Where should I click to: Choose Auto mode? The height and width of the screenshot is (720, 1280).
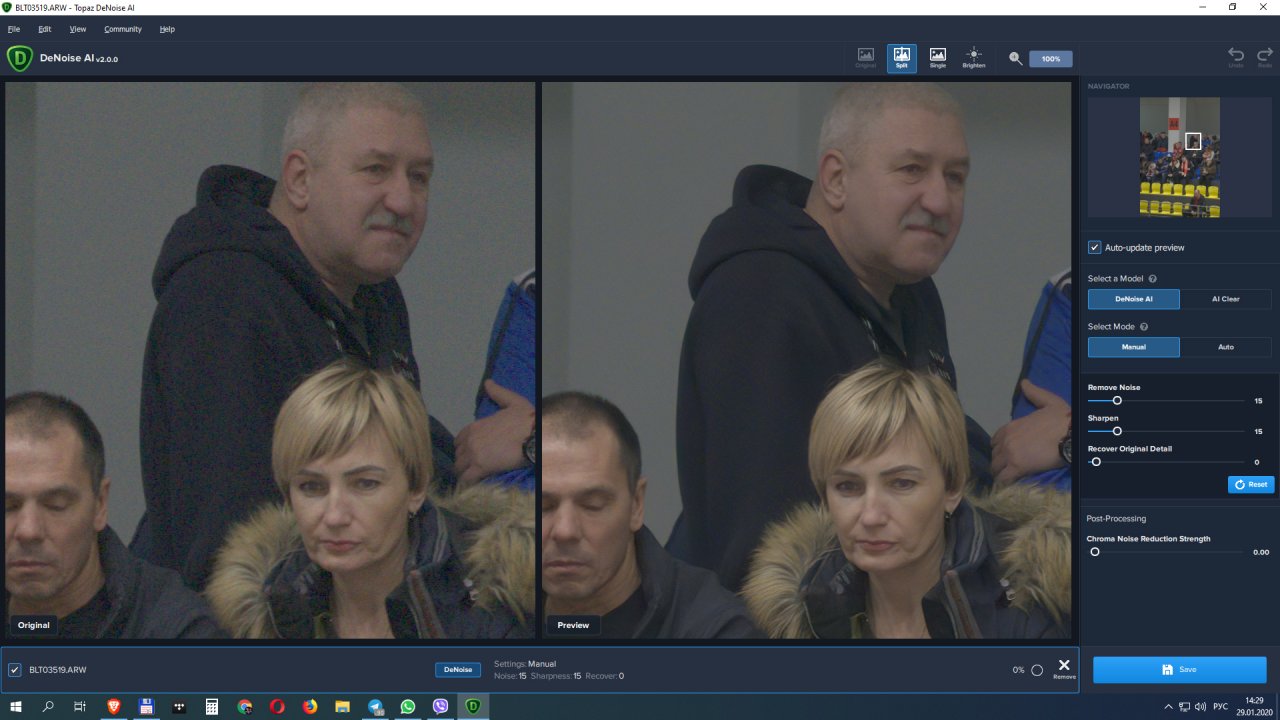(x=1226, y=347)
